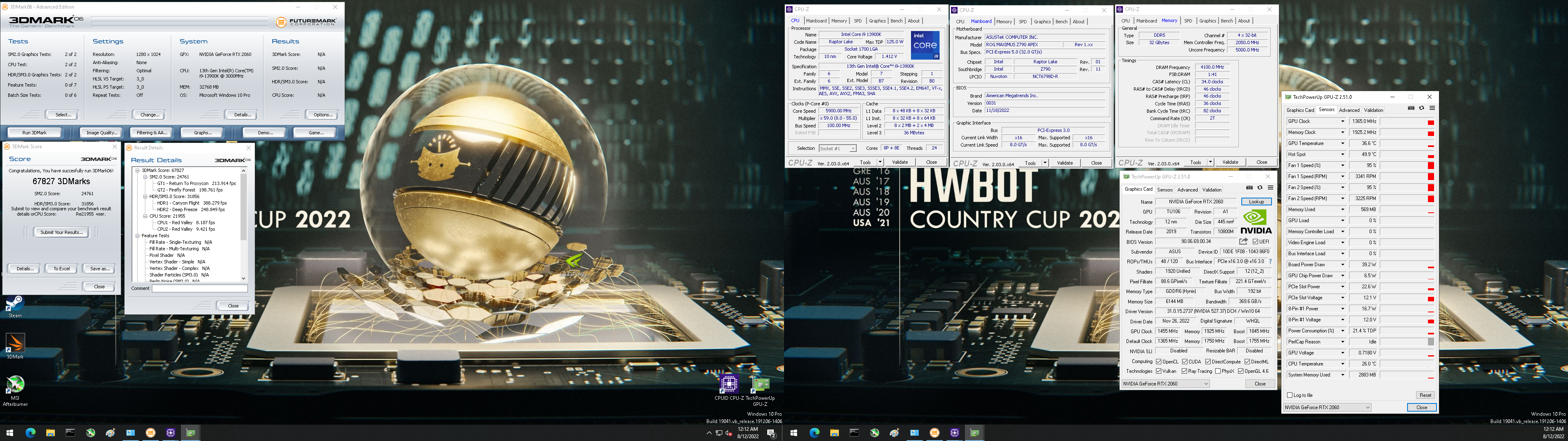
Task: Click the Run 3DMark button
Action: (x=35, y=132)
